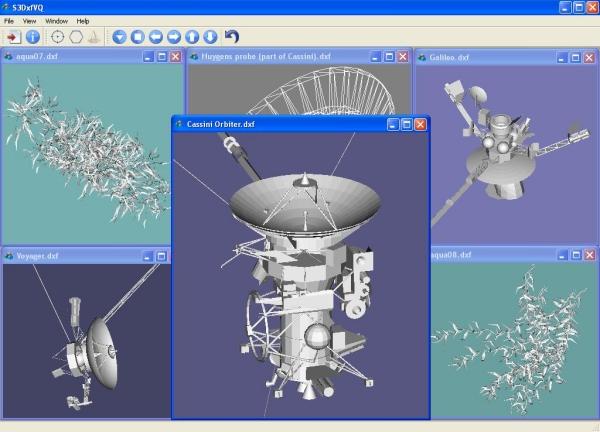Image resolution: width=600 pixels, height=432 pixels.
Task: Click the S3DxfVQ app icon in title bar
Action: [x=5, y=7]
